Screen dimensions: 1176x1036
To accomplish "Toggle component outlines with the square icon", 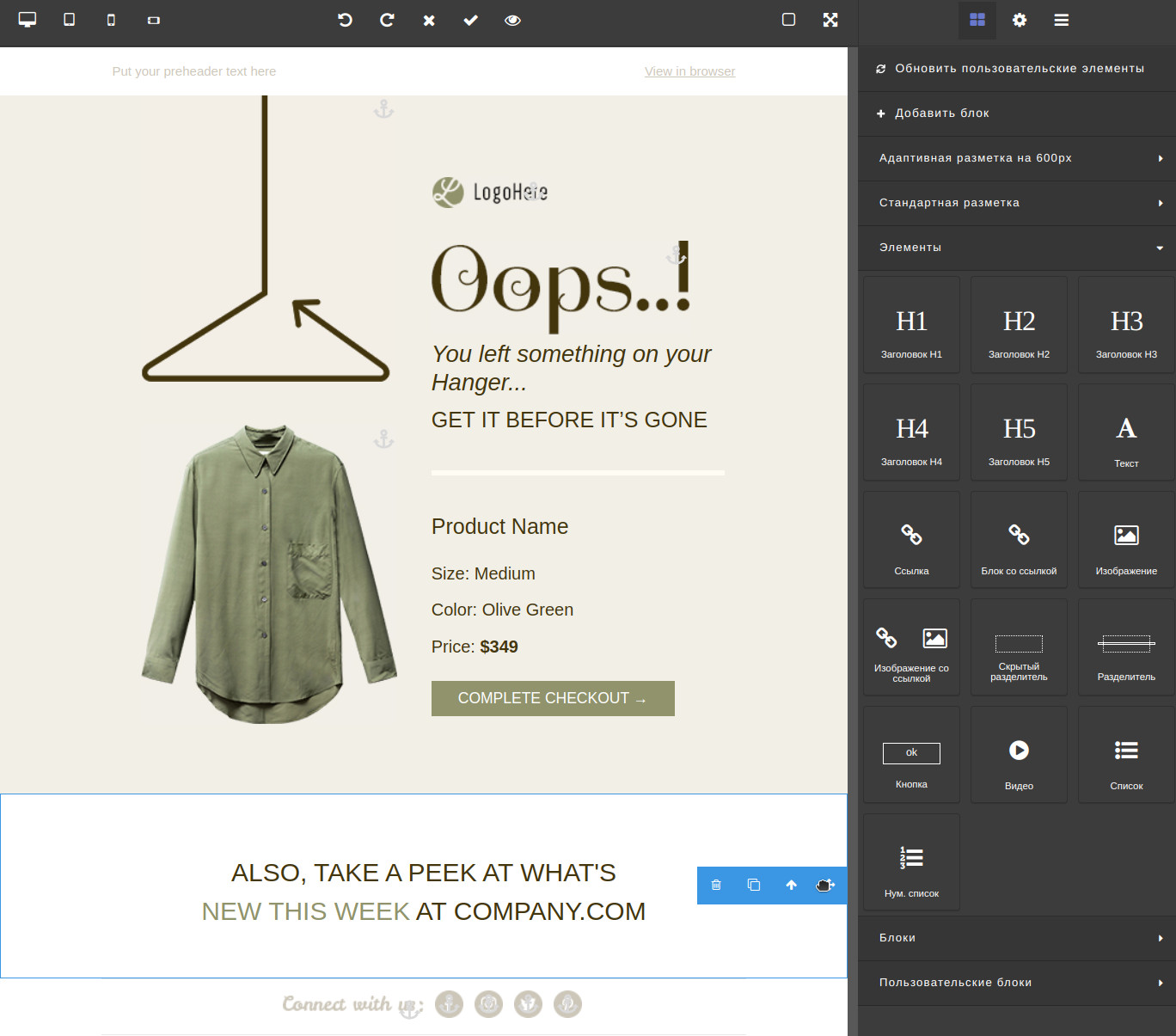I will (788, 20).
